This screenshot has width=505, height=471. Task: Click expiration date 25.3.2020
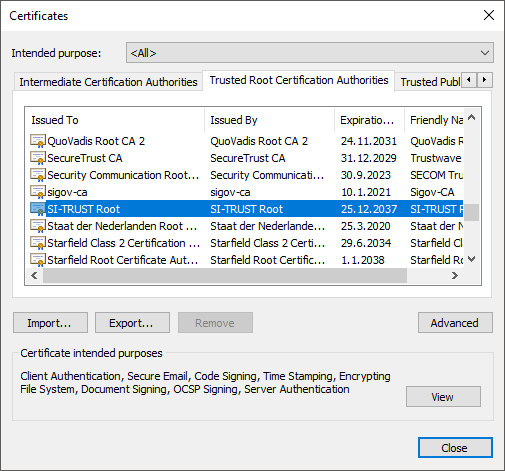tap(365, 226)
